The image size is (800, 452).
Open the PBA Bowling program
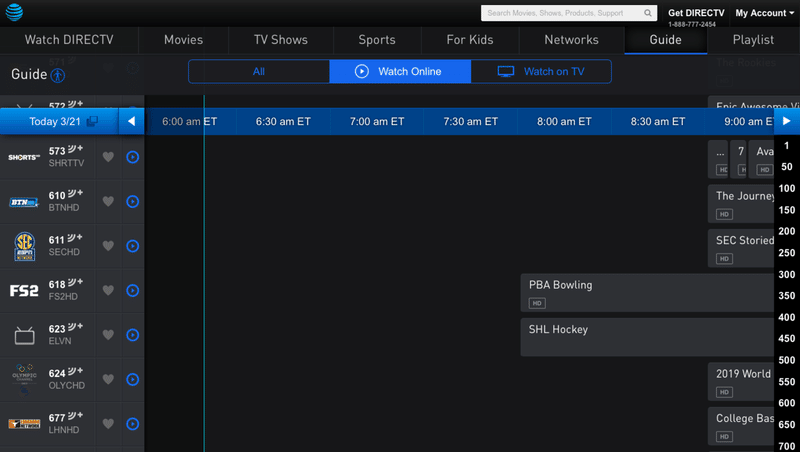click(x=647, y=293)
